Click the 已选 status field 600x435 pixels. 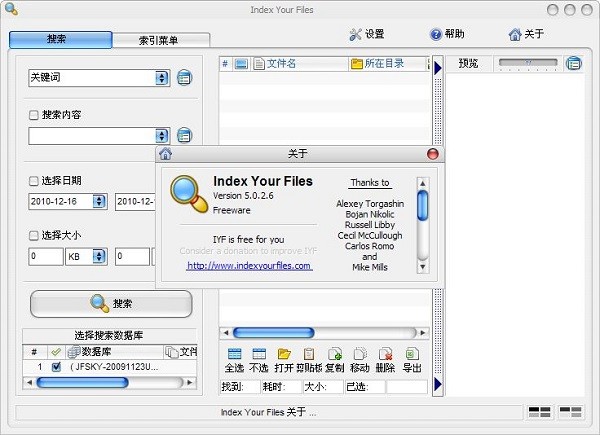tap(365, 387)
